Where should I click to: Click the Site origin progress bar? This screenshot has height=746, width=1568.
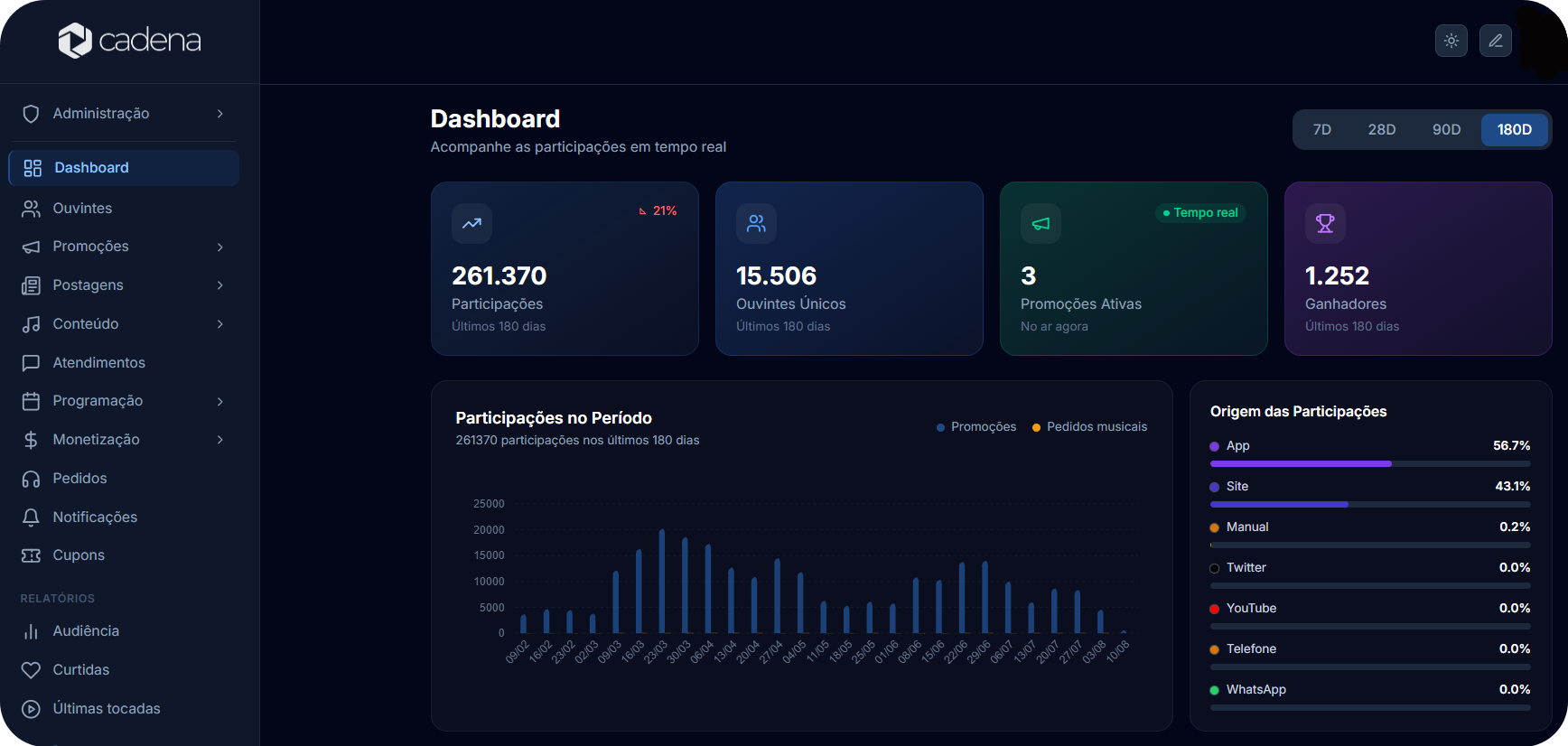click(1370, 505)
